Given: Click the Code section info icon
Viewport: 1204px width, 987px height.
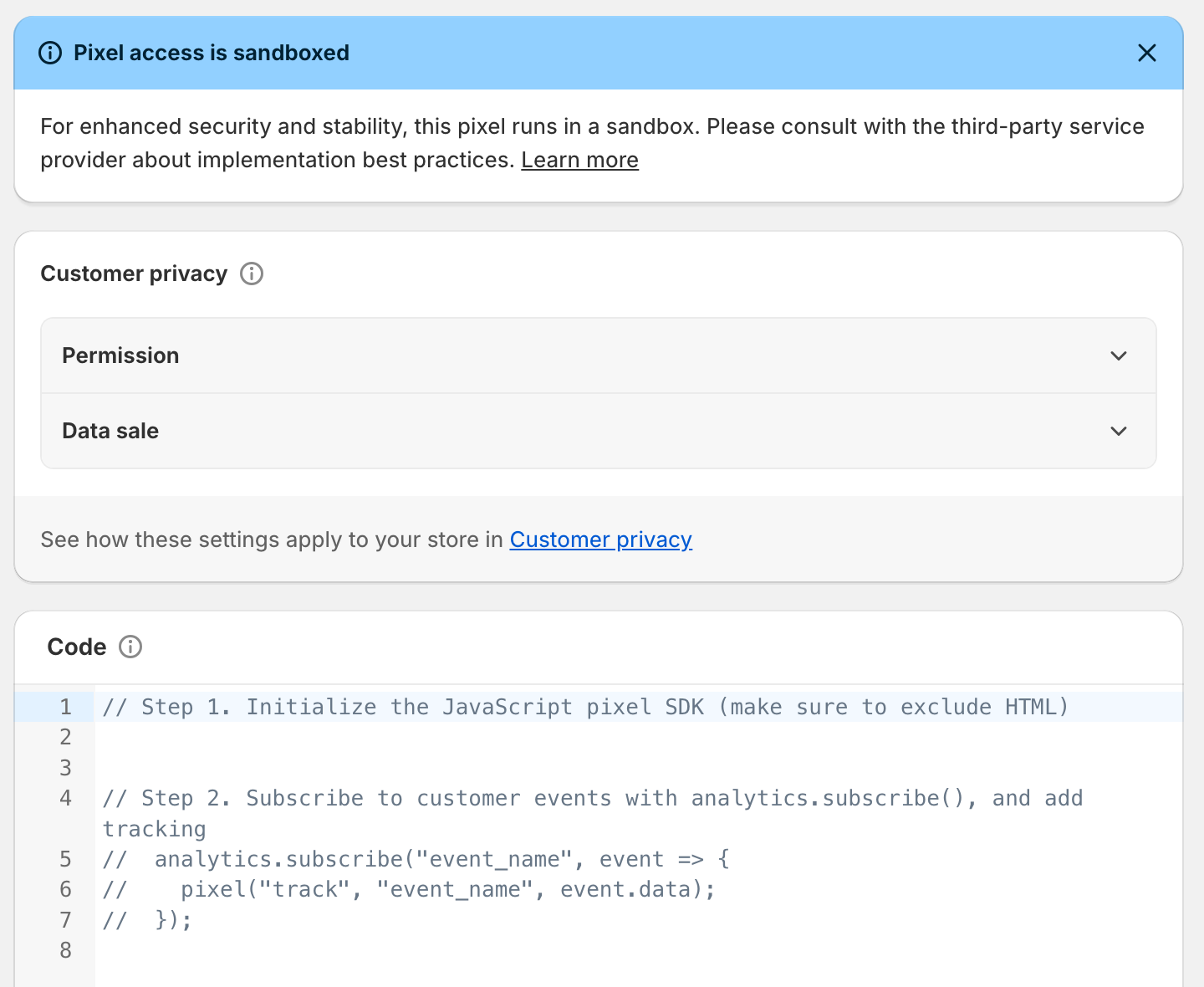Looking at the screenshot, I should pyautogui.click(x=130, y=647).
